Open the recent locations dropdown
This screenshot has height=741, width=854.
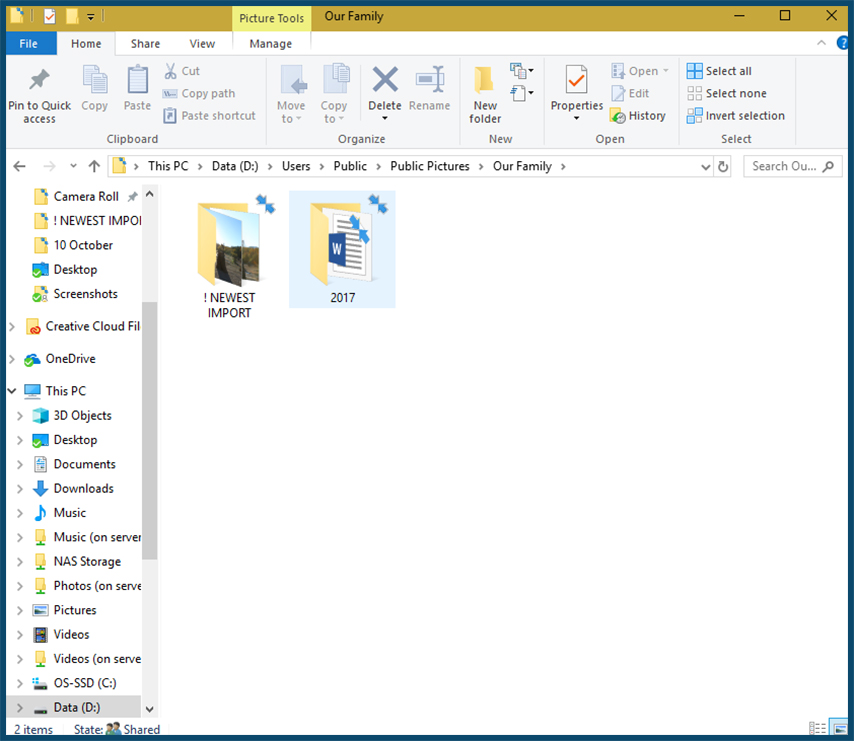74,166
